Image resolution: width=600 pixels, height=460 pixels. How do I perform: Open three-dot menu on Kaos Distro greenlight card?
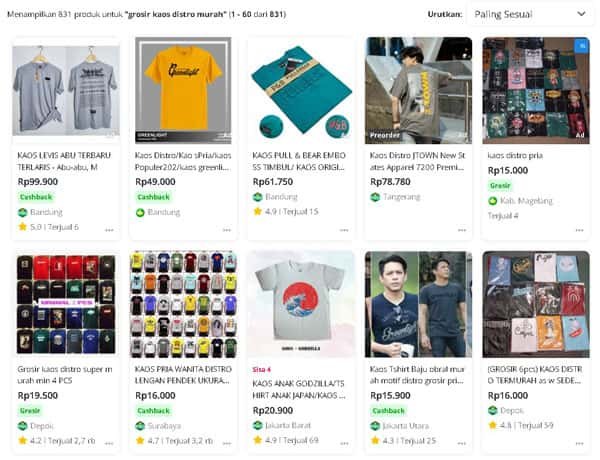(x=227, y=230)
